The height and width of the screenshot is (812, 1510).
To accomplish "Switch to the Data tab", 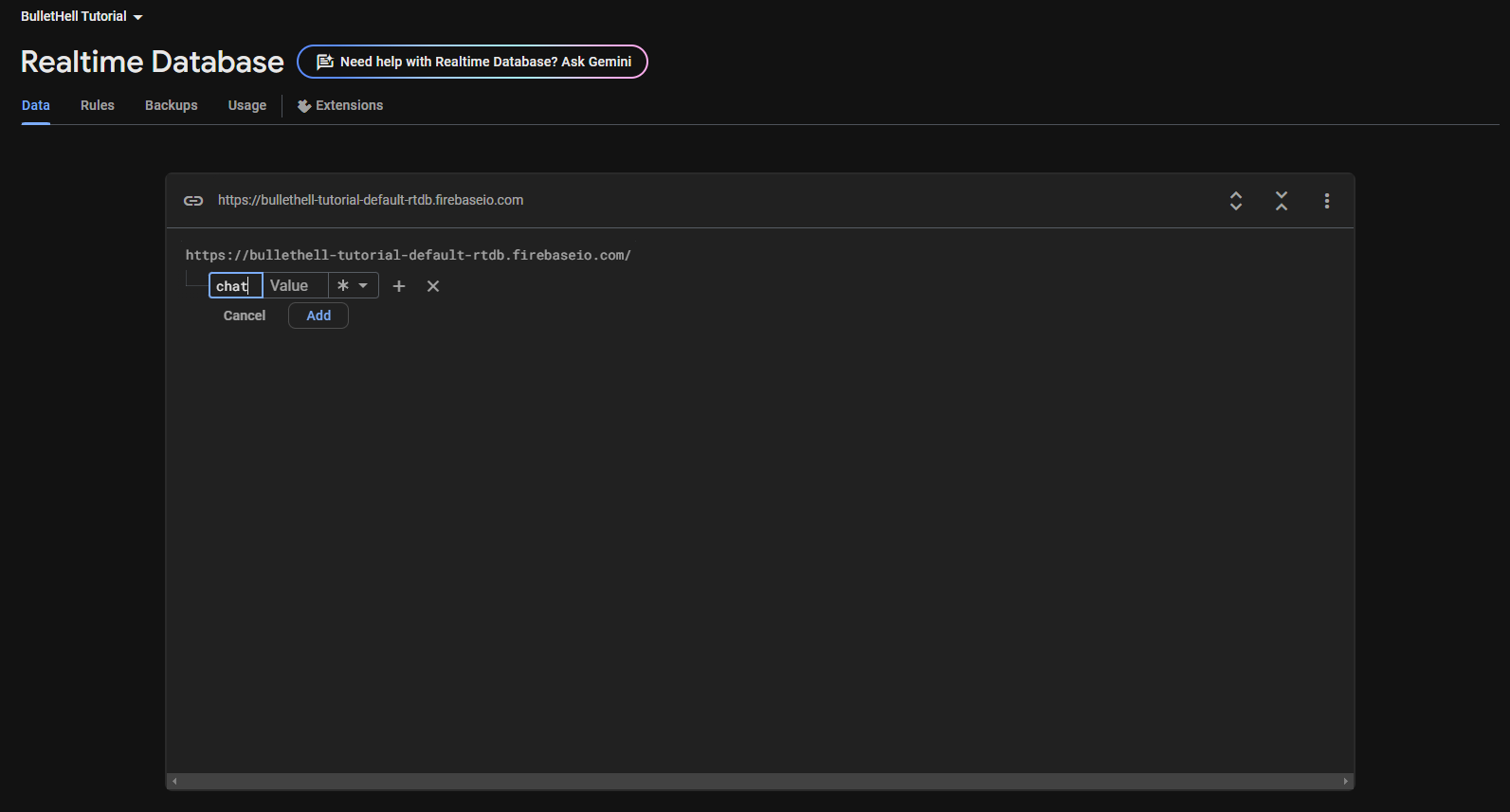I will [x=36, y=105].
